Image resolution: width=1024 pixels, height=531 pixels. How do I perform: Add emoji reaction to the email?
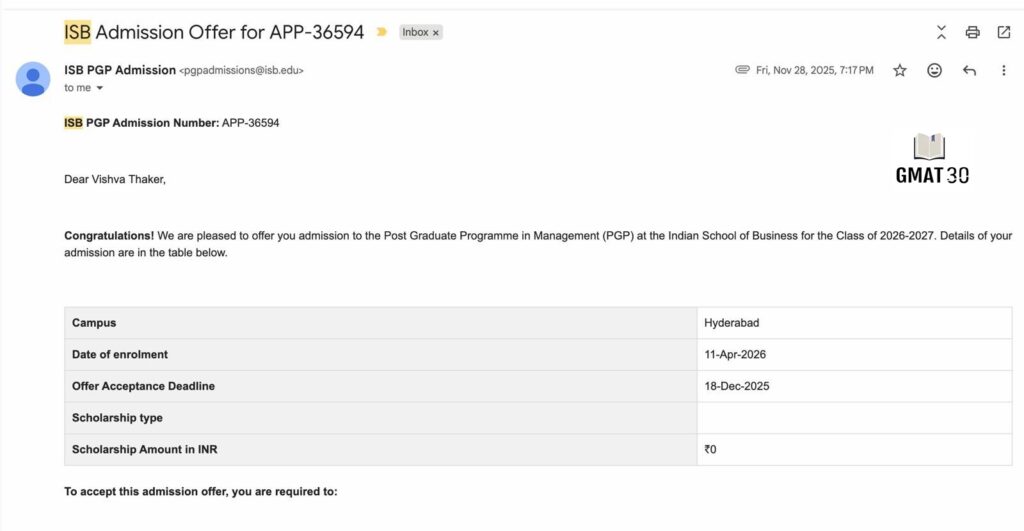pos(935,70)
